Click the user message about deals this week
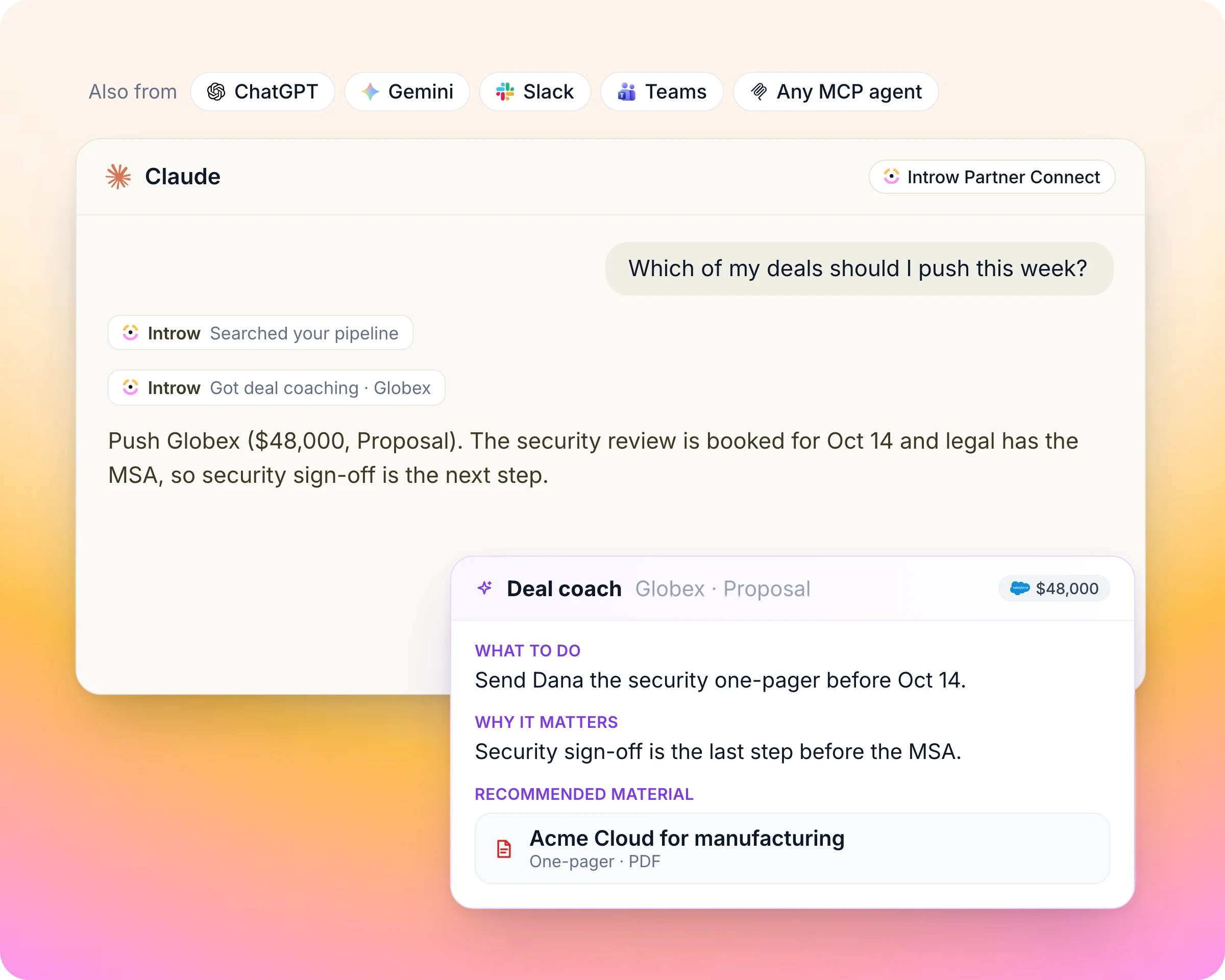Screen dimensions: 1225x980 [859, 268]
